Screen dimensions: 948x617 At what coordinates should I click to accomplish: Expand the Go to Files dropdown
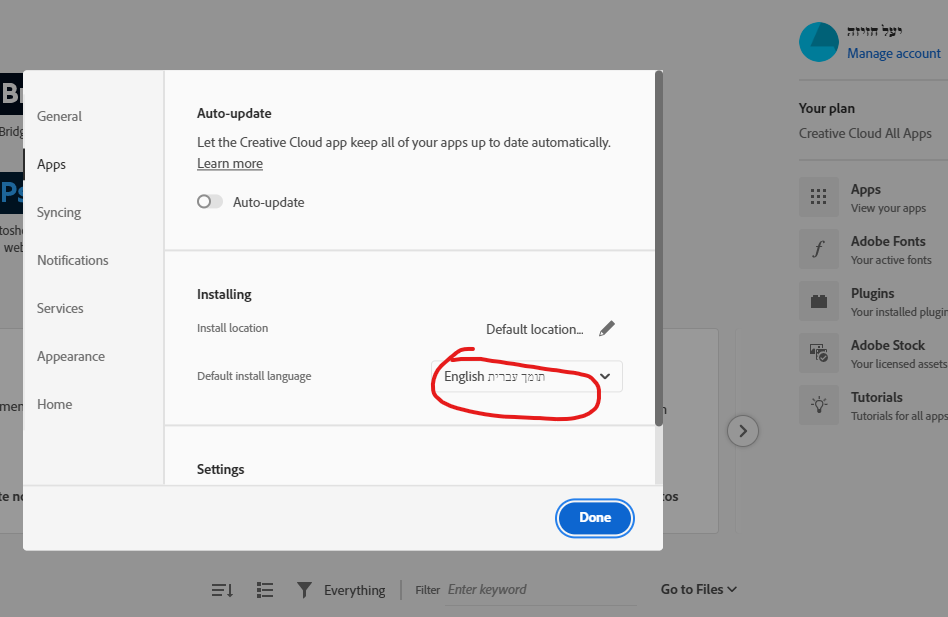[x=698, y=589]
